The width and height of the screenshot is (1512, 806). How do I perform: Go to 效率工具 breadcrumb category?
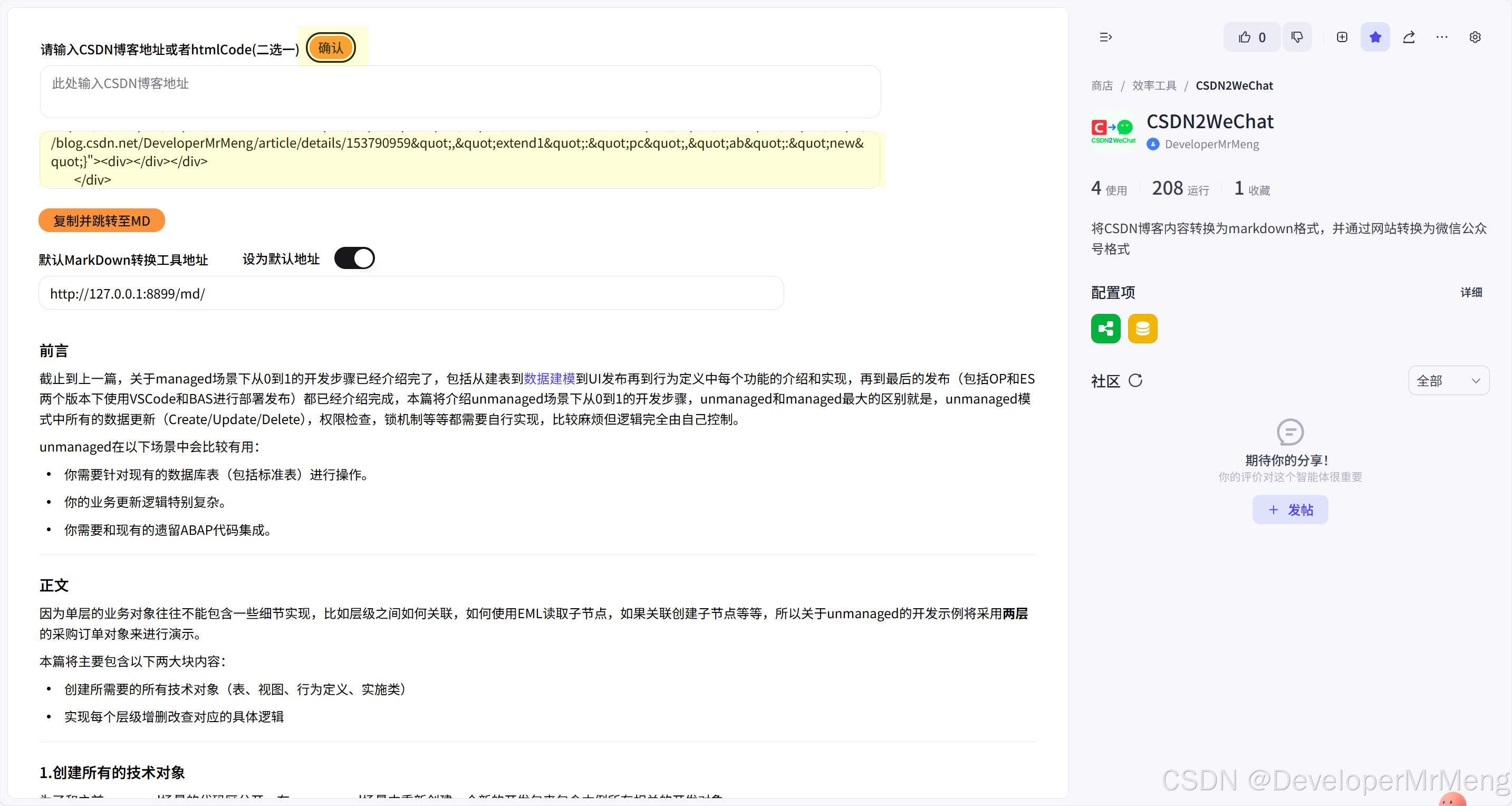click(x=1154, y=85)
